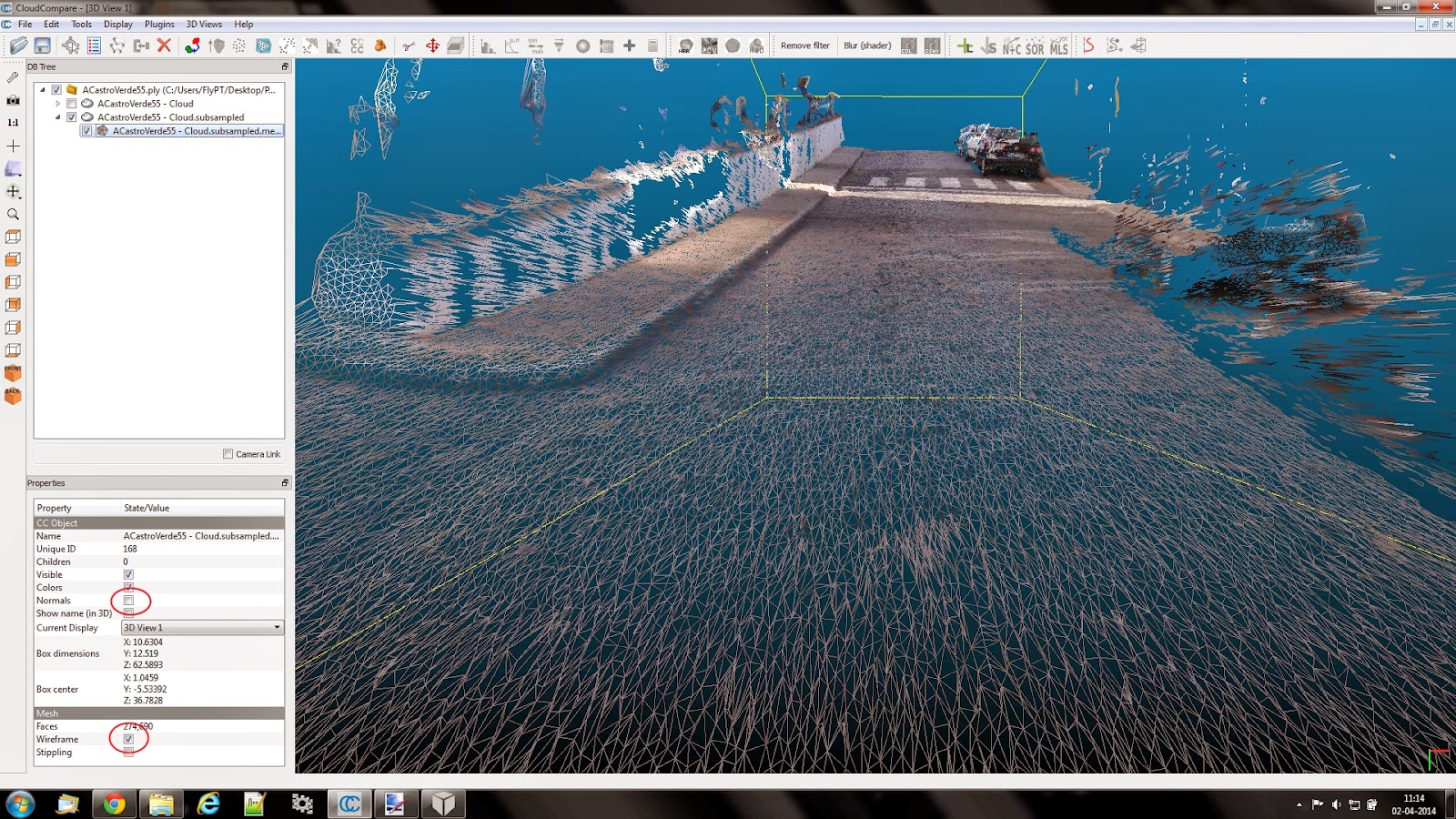Viewport: 1456px width, 819px height.
Task: Open the Display menu
Action: tap(118, 25)
